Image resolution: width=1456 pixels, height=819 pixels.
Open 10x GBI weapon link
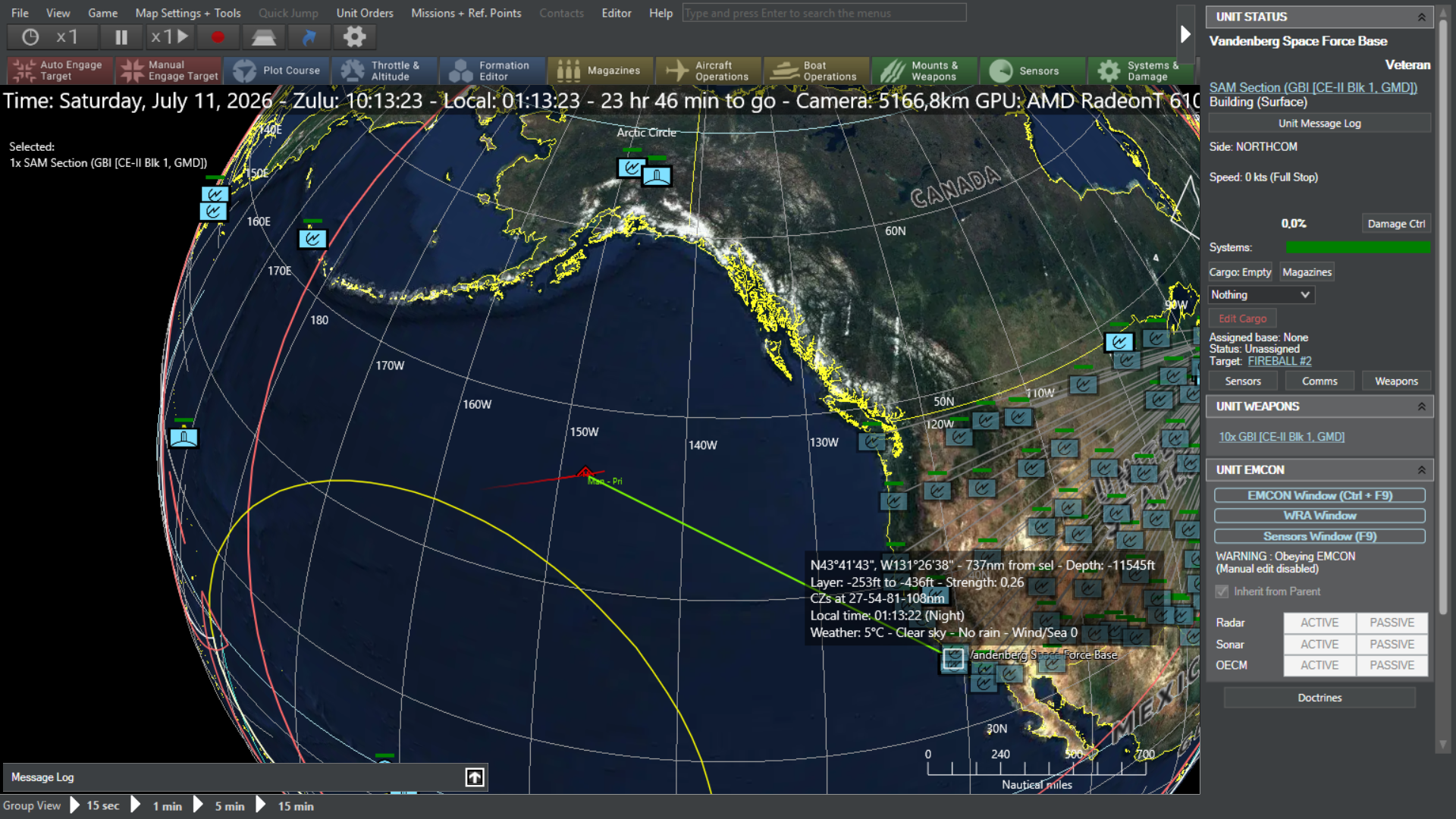(1282, 437)
